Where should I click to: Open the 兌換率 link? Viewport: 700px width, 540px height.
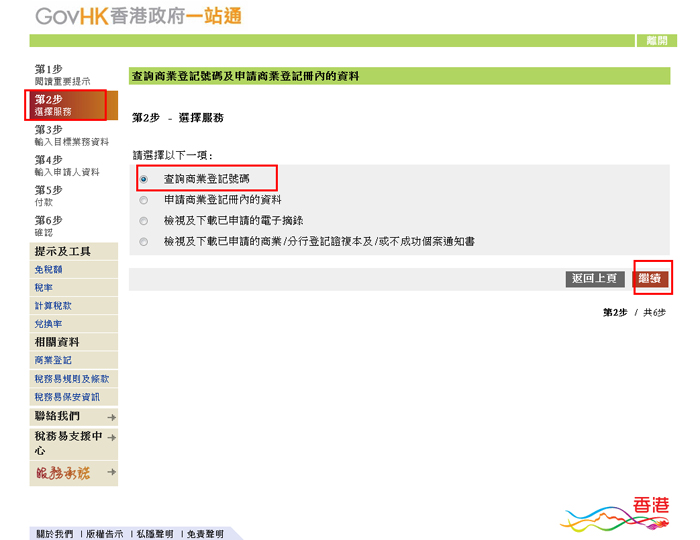pos(49,324)
